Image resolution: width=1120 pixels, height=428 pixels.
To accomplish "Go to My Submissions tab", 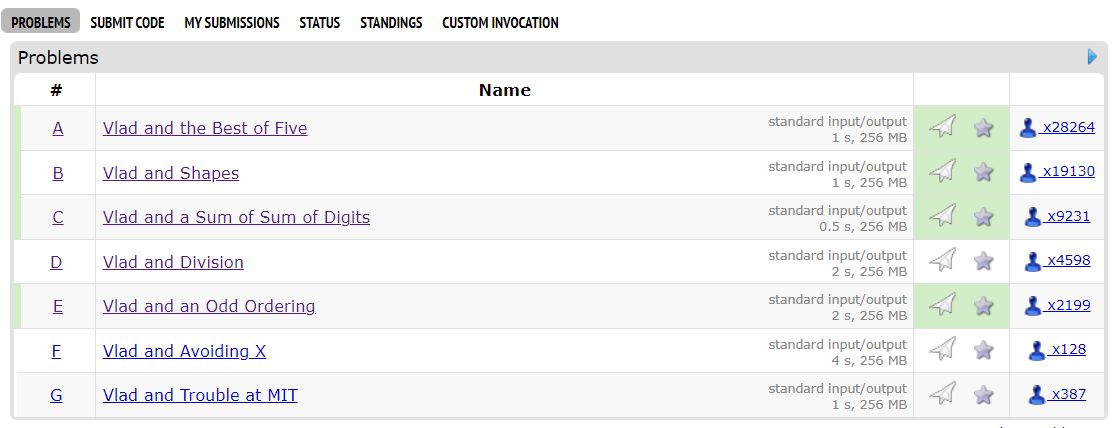I will click(x=231, y=23).
